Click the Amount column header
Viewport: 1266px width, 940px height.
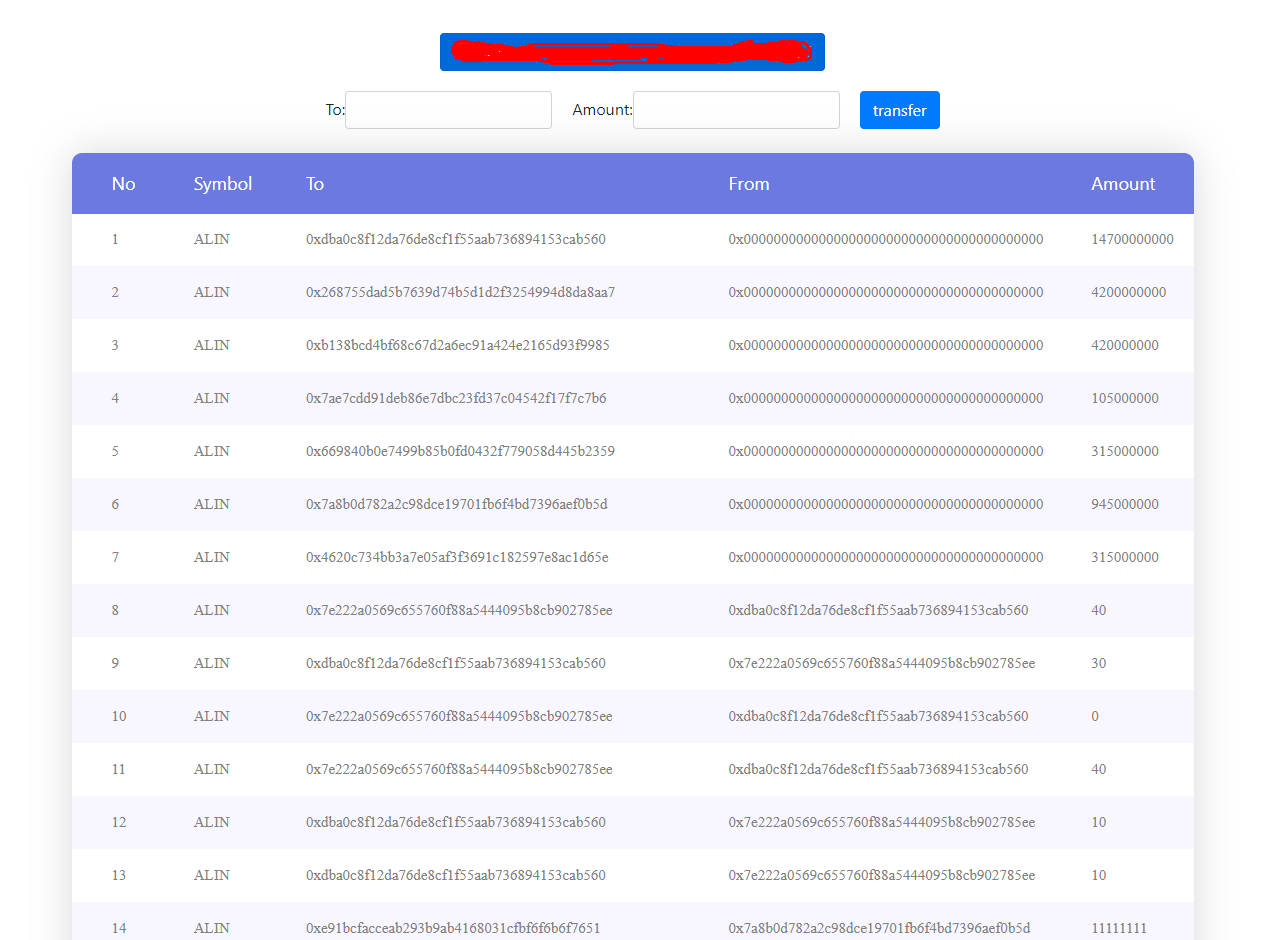pyautogui.click(x=1122, y=184)
